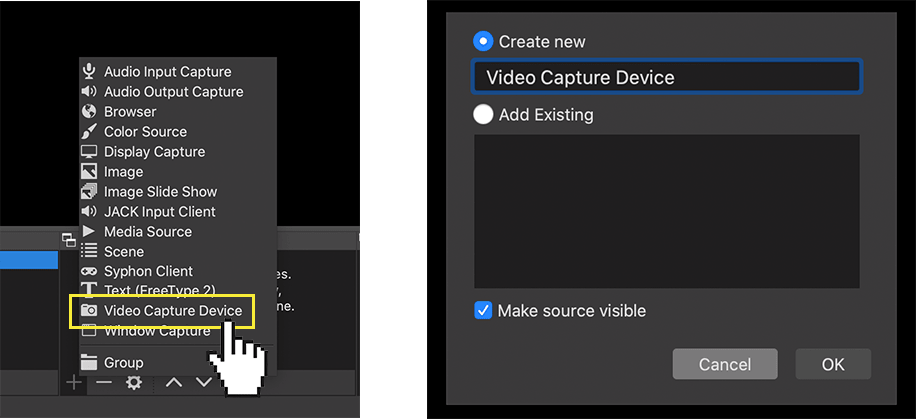Click the Browser globe icon
The image size is (916, 419).
[x=89, y=112]
